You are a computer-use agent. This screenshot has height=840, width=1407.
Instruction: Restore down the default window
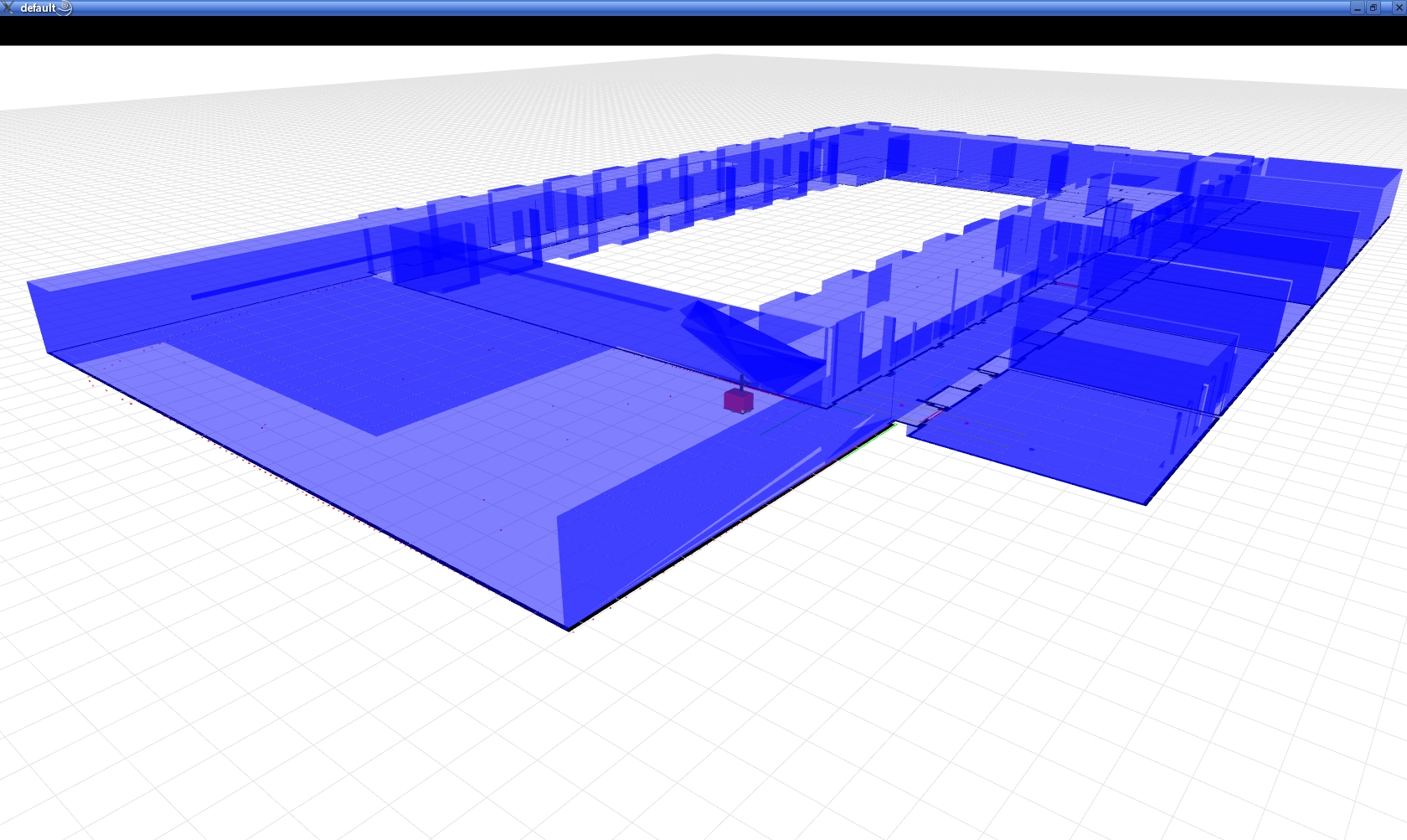click(1373, 8)
